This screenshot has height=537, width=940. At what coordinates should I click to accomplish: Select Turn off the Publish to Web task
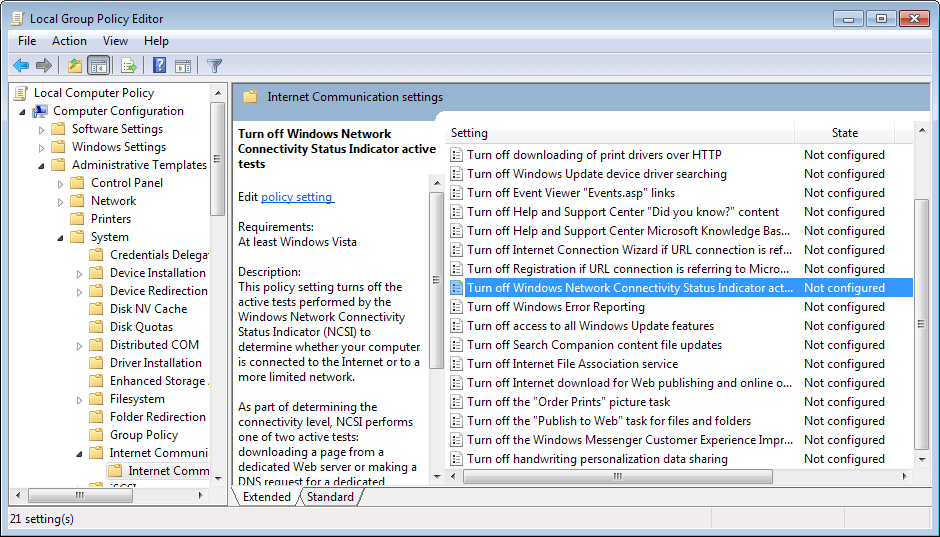(x=608, y=421)
